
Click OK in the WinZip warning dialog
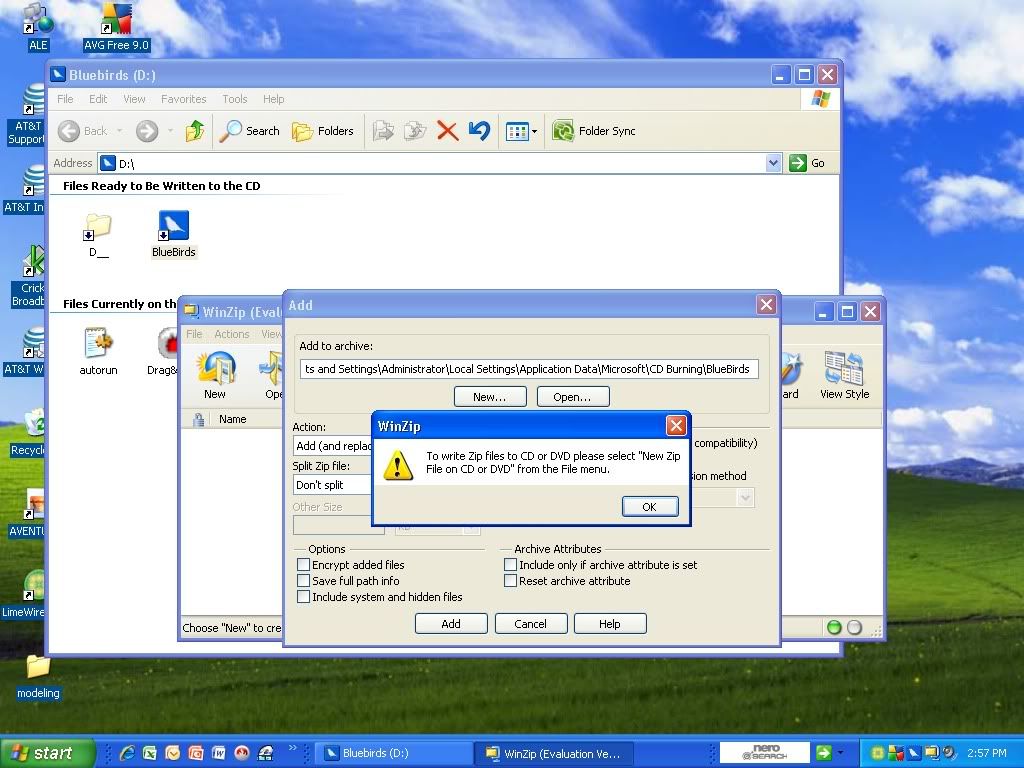tap(650, 507)
